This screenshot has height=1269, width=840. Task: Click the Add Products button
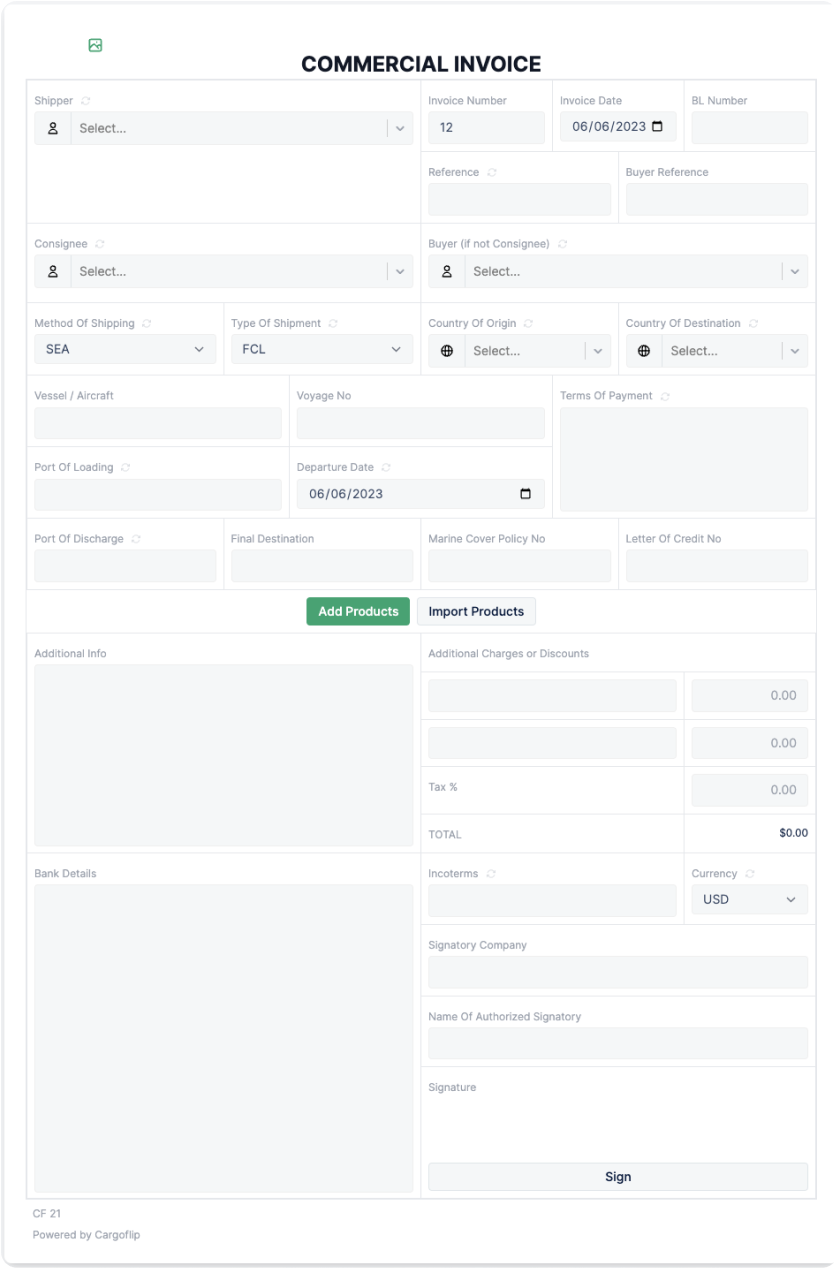(x=358, y=611)
